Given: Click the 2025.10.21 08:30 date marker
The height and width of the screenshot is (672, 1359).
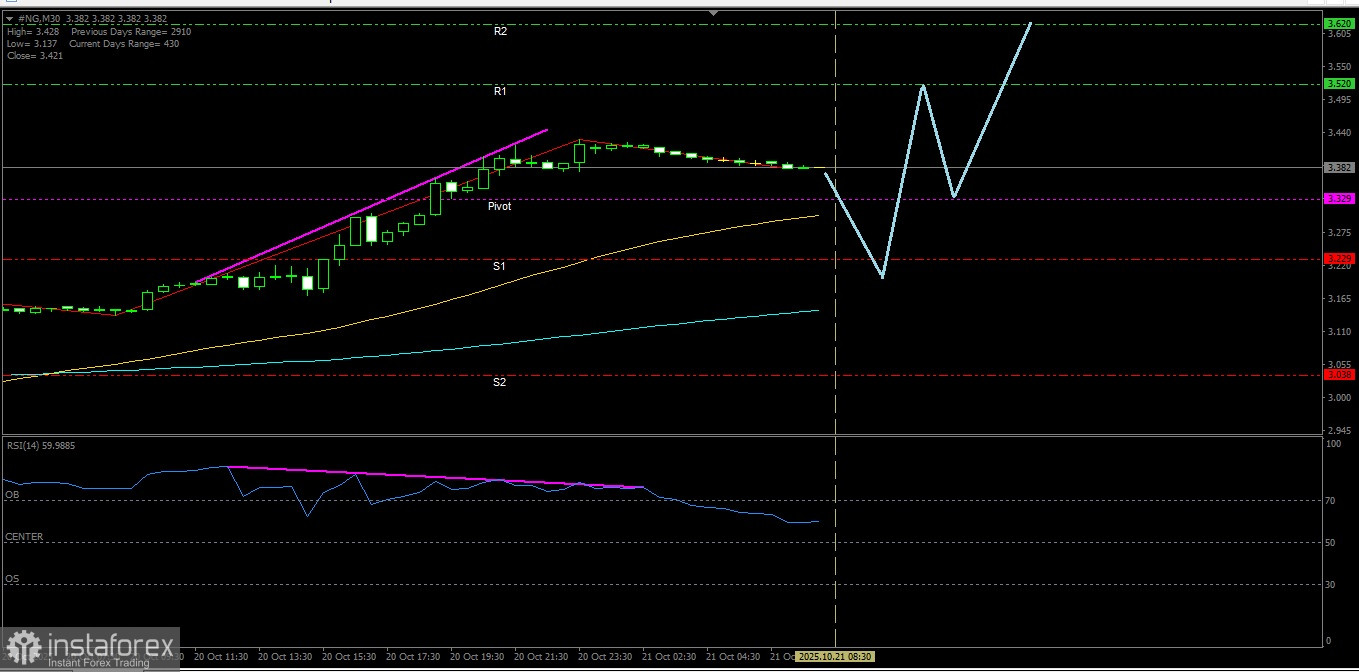Looking at the screenshot, I should (x=835, y=657).
